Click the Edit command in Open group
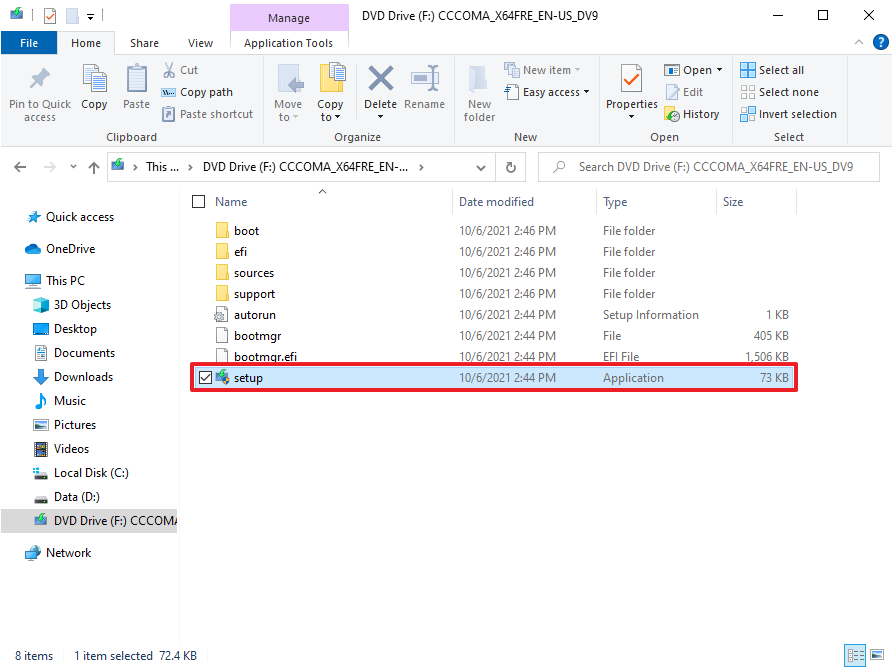Image resolution: width=893 pixels, height=668 pixels. [x=684, y=92]
